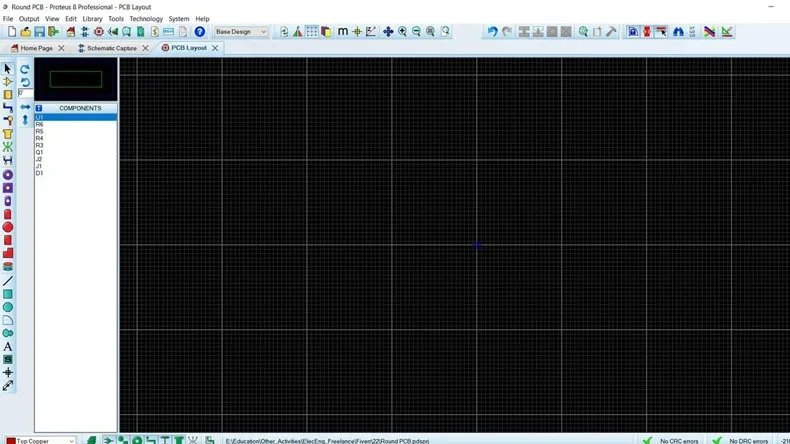The height and width of the screenshot is (444, 790).
Task: Open the Library menu
Action: point(92,19)
